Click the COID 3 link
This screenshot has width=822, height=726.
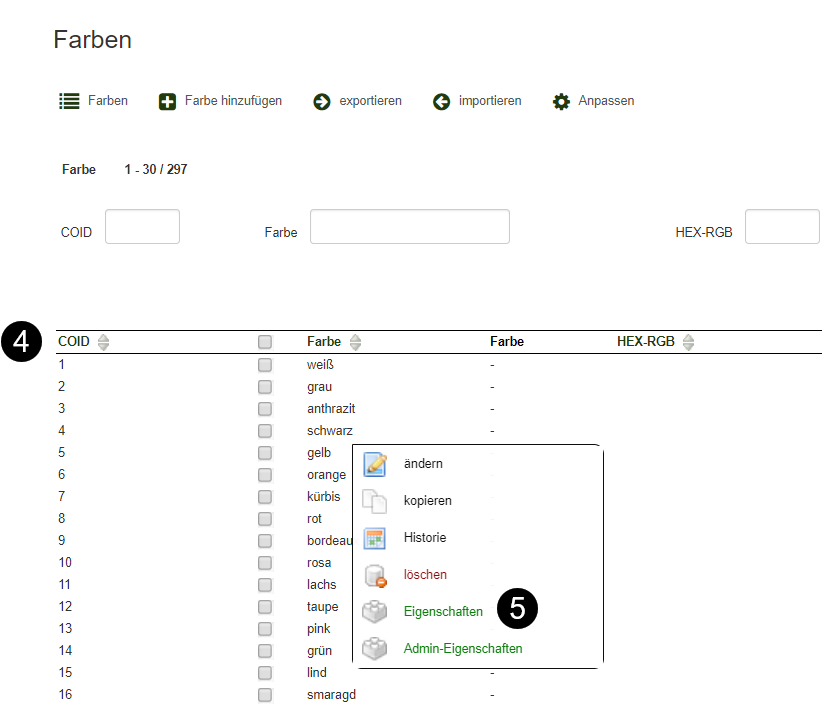pos(62,409)
